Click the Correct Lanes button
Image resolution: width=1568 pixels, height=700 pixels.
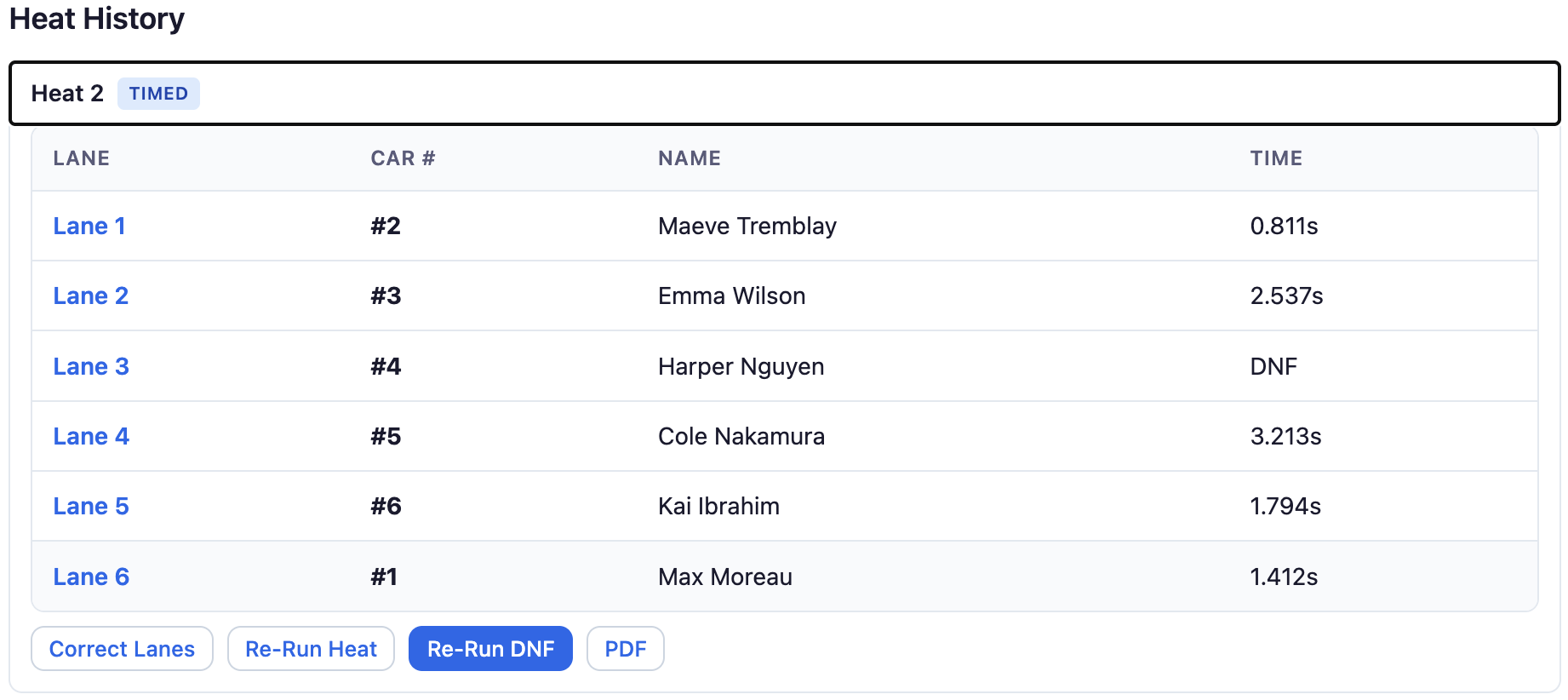coord(122,649)
